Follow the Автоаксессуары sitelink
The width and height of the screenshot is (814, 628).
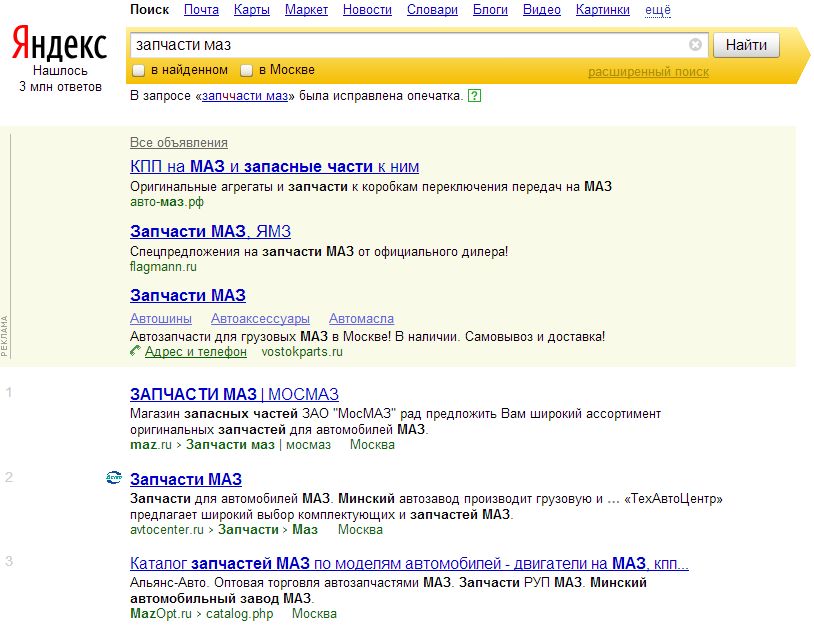coord(261,319)
